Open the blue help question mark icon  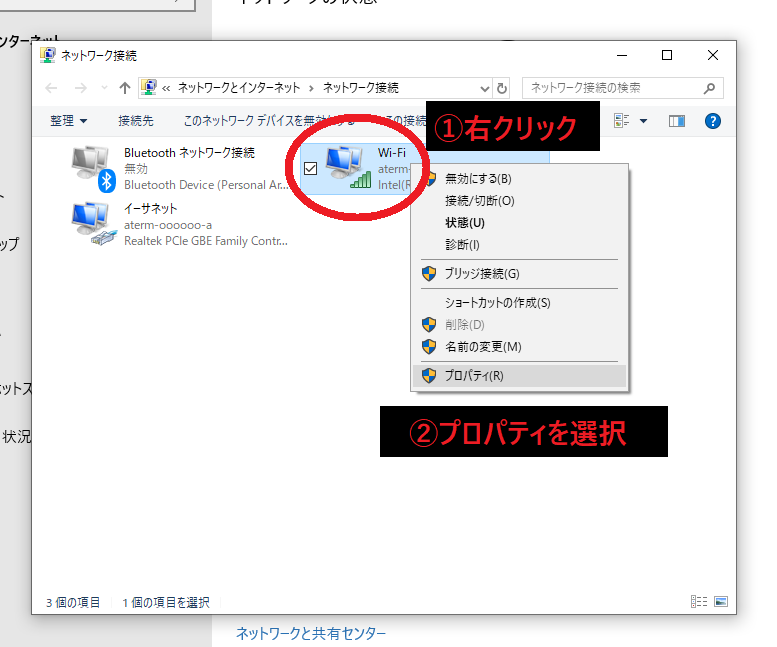pyautogui.click(x=713, y=121)
